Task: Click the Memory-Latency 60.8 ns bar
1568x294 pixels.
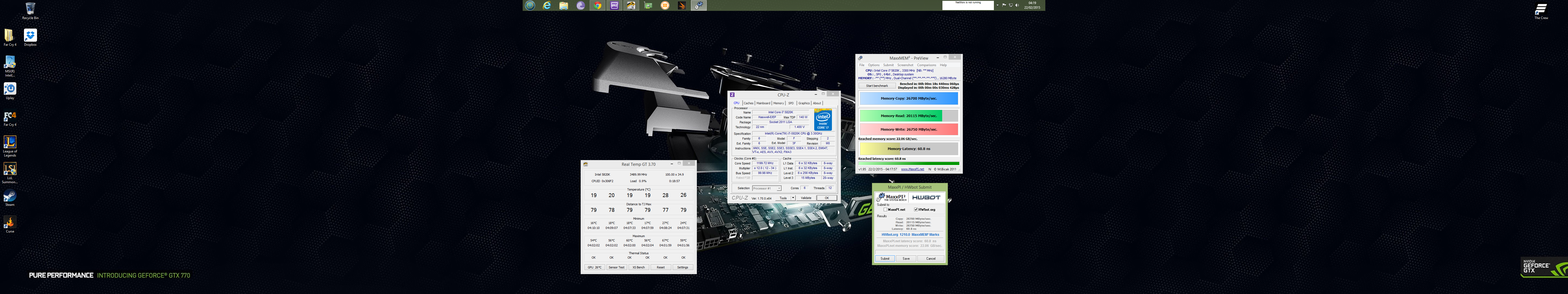Action: (908, 149)
